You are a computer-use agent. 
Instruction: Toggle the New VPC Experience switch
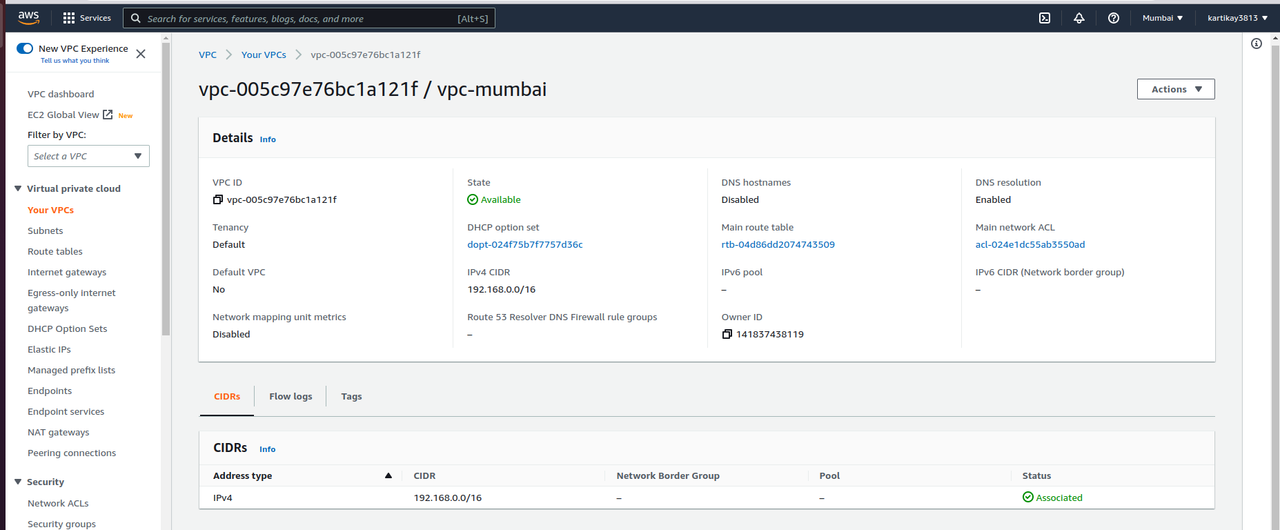[x=25, y=48]
